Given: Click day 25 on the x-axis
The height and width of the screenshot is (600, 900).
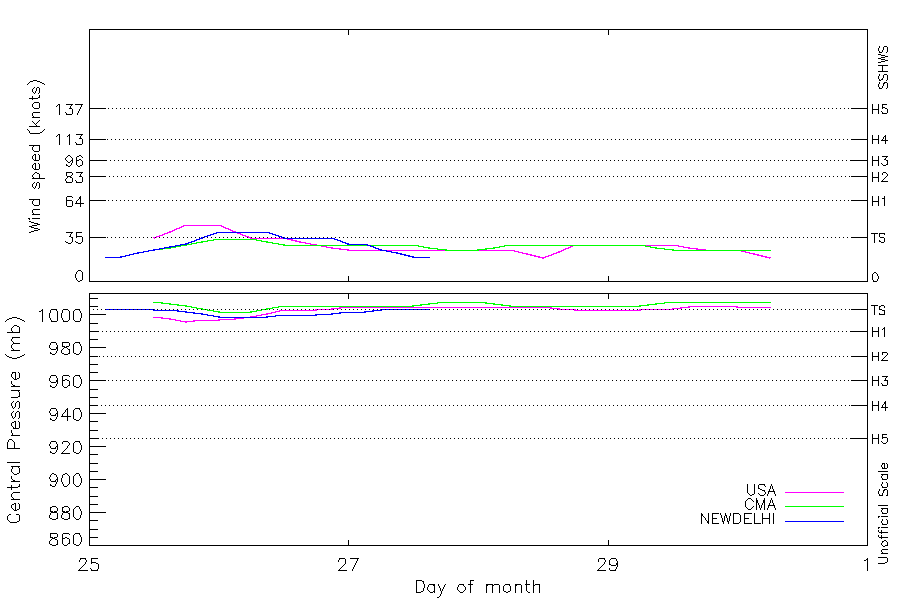Looking at the screenshot, I should coord(89,565).
